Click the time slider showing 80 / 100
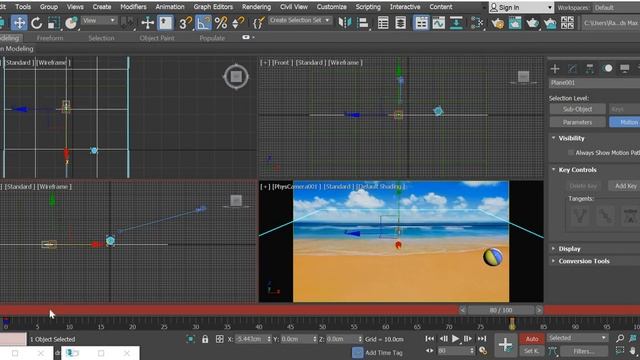 (x=501, y=310)
